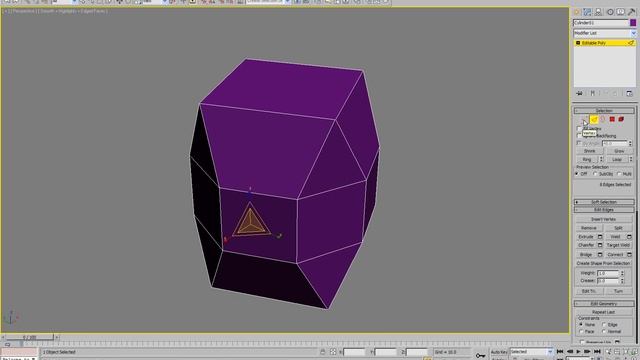Click the Turn button
This screenshot has width=640, height=360.
point(618,291)
